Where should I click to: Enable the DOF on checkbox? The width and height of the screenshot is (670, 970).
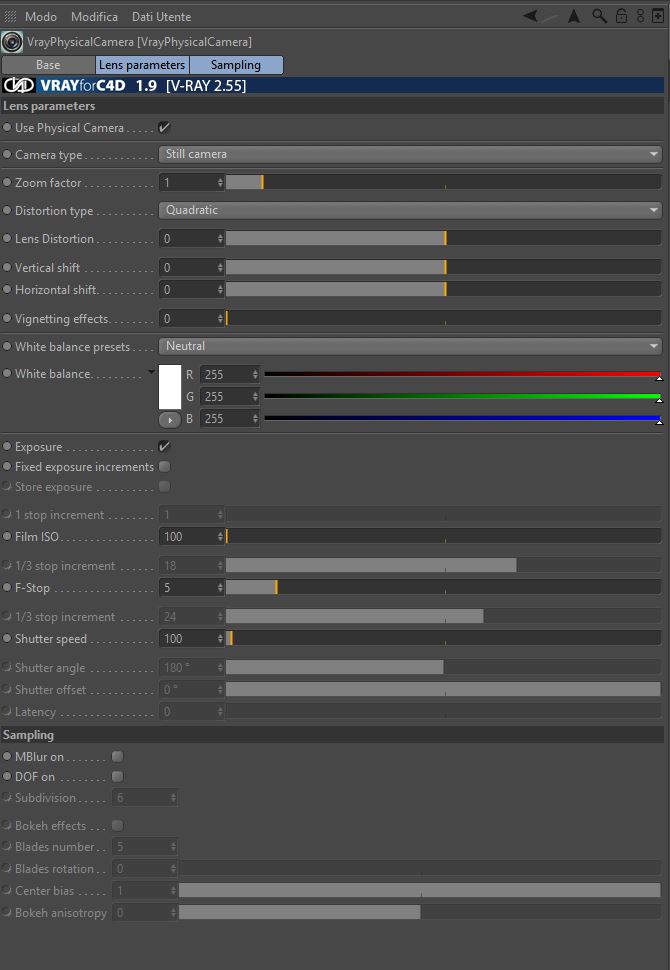tap(118, 776)
